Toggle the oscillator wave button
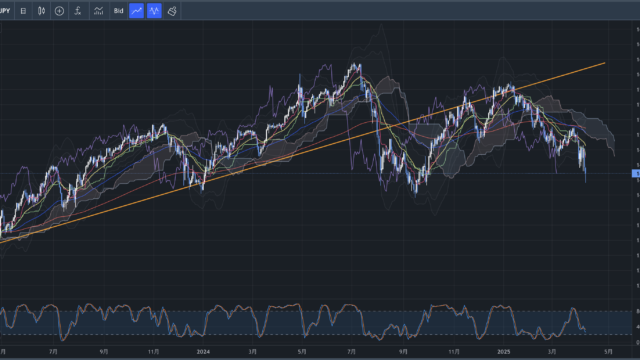 click(154, 11)
